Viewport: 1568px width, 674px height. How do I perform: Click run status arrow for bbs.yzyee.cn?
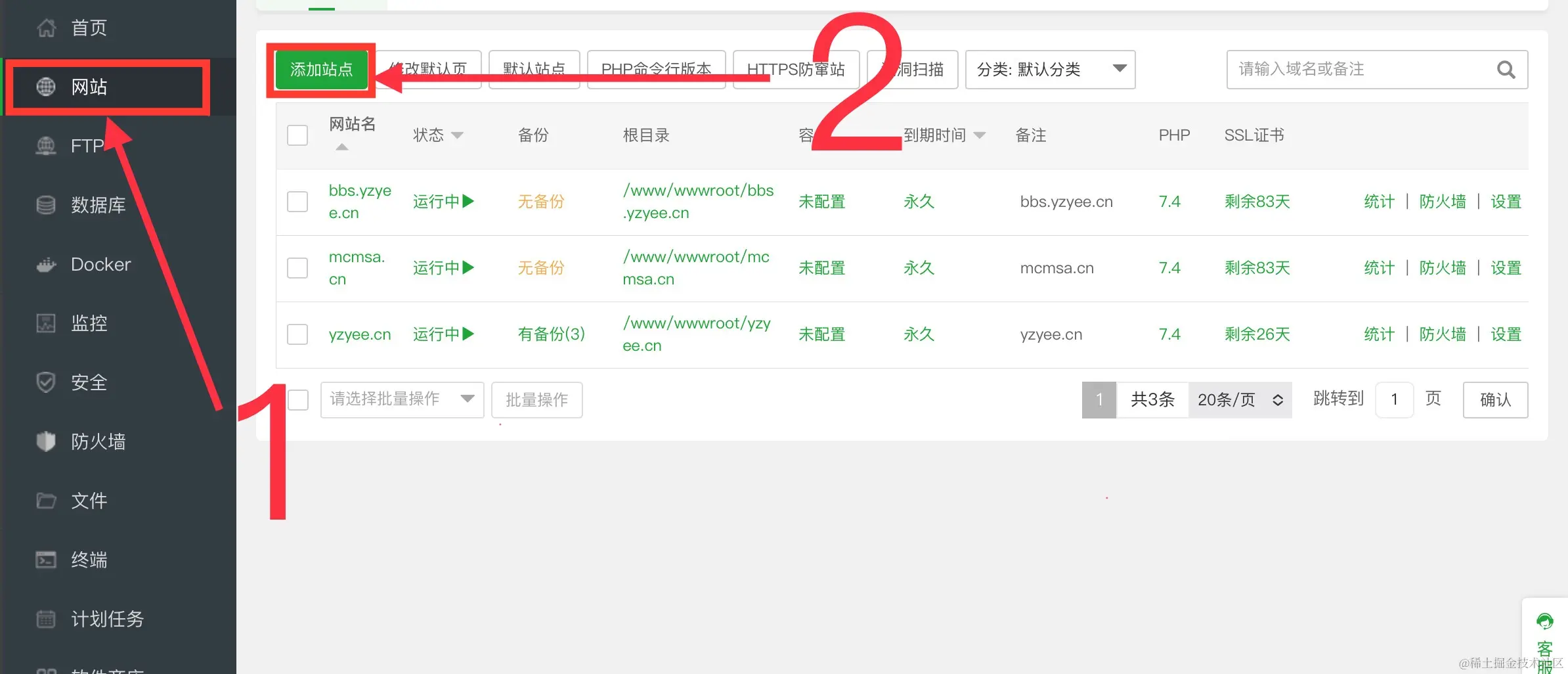(x=468, y=201)
